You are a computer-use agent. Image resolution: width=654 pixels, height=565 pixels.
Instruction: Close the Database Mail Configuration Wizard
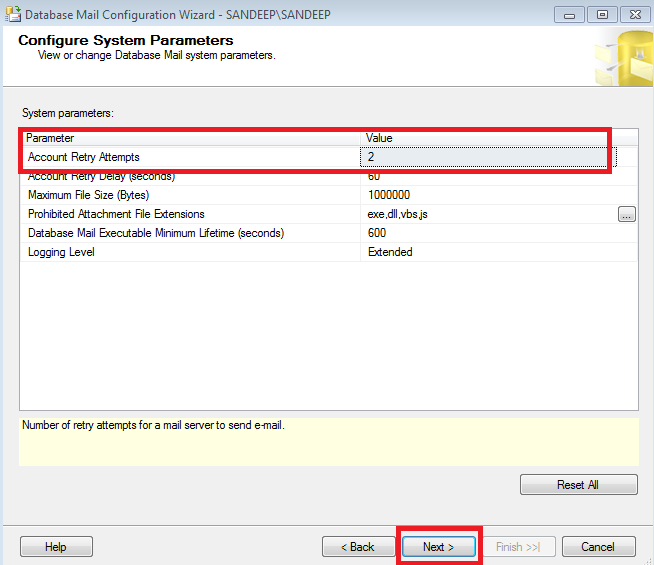pos(635,15)
